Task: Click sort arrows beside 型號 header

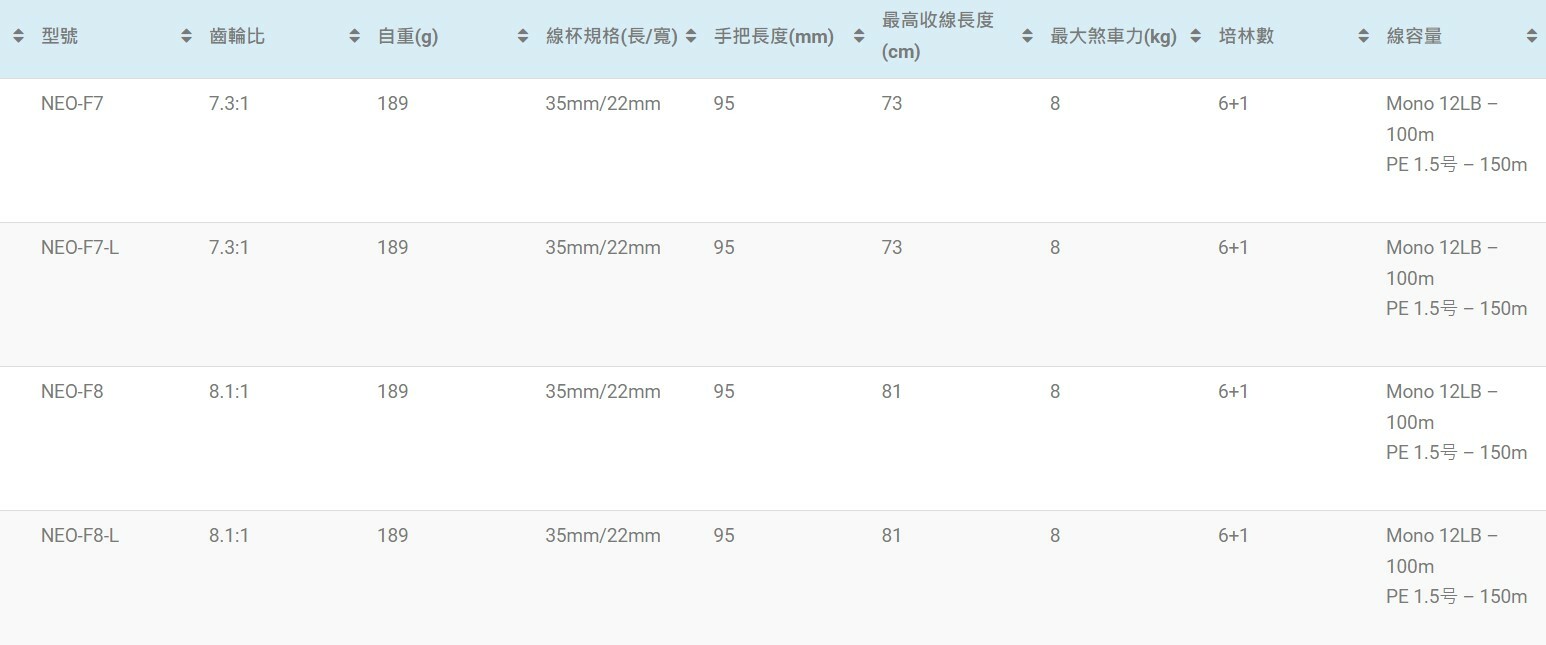Action: click(186, 37)
